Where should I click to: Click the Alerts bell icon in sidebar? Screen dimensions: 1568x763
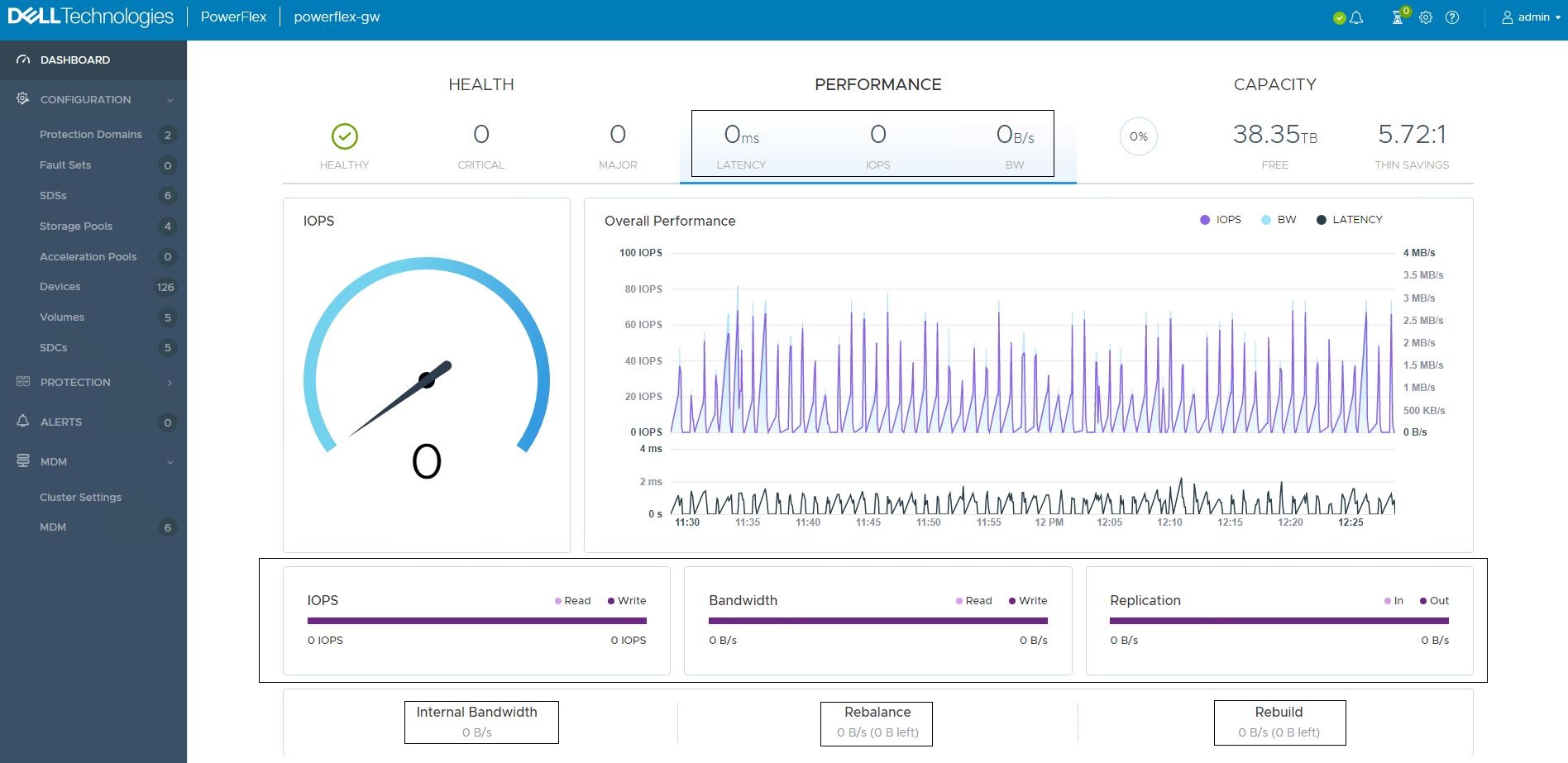click(22, 422)
